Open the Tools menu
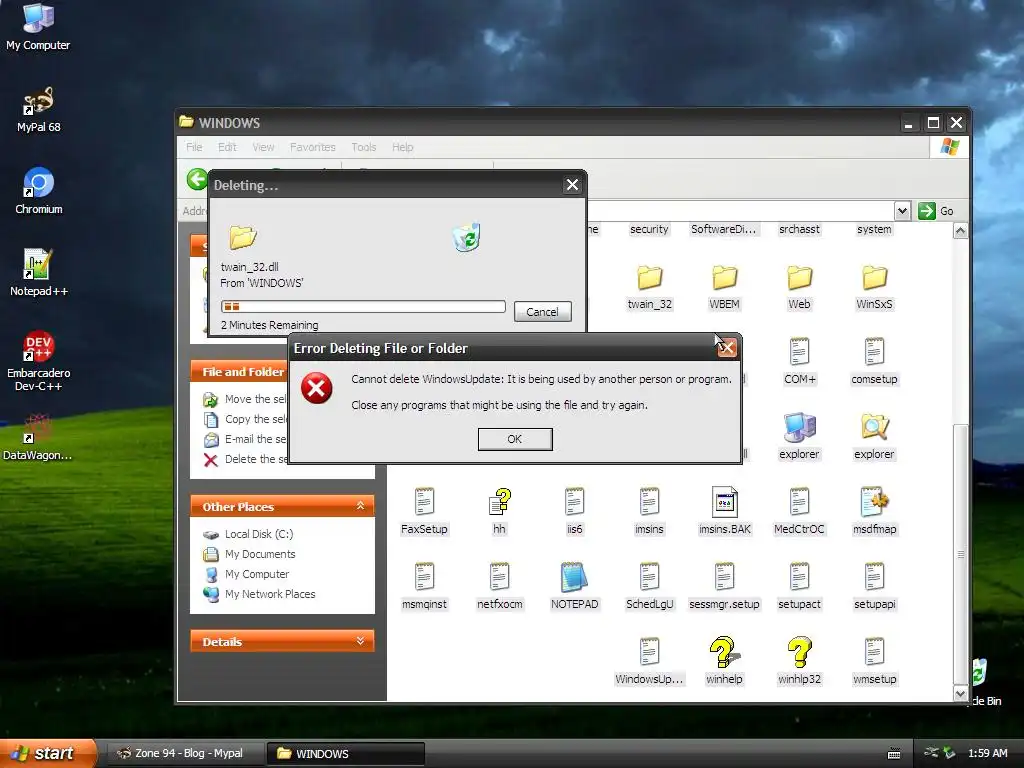Viewport: 1024px width, 768px height. point(363,147)
